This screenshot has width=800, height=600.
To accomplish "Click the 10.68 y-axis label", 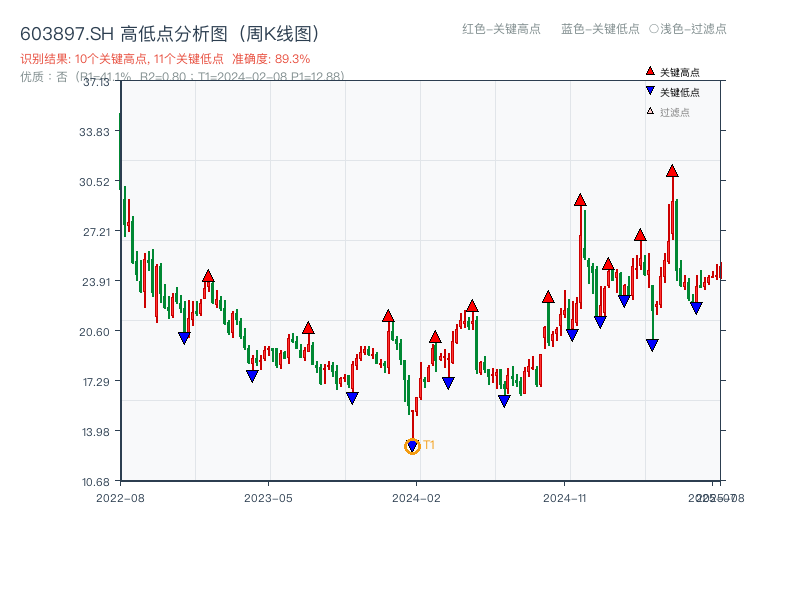I will [x=96, y=482].
